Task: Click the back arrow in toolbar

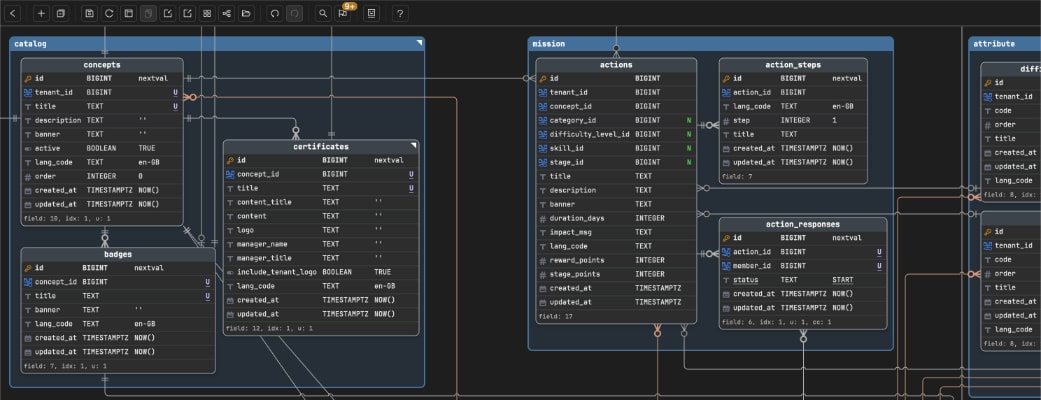Action: tap(13, 13)
